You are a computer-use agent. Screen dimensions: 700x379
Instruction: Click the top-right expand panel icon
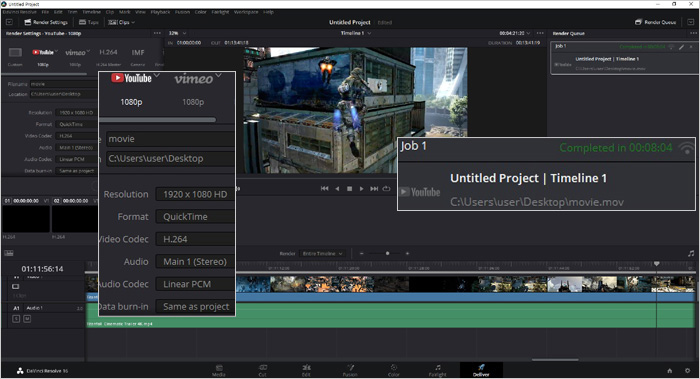click(691, 22)
